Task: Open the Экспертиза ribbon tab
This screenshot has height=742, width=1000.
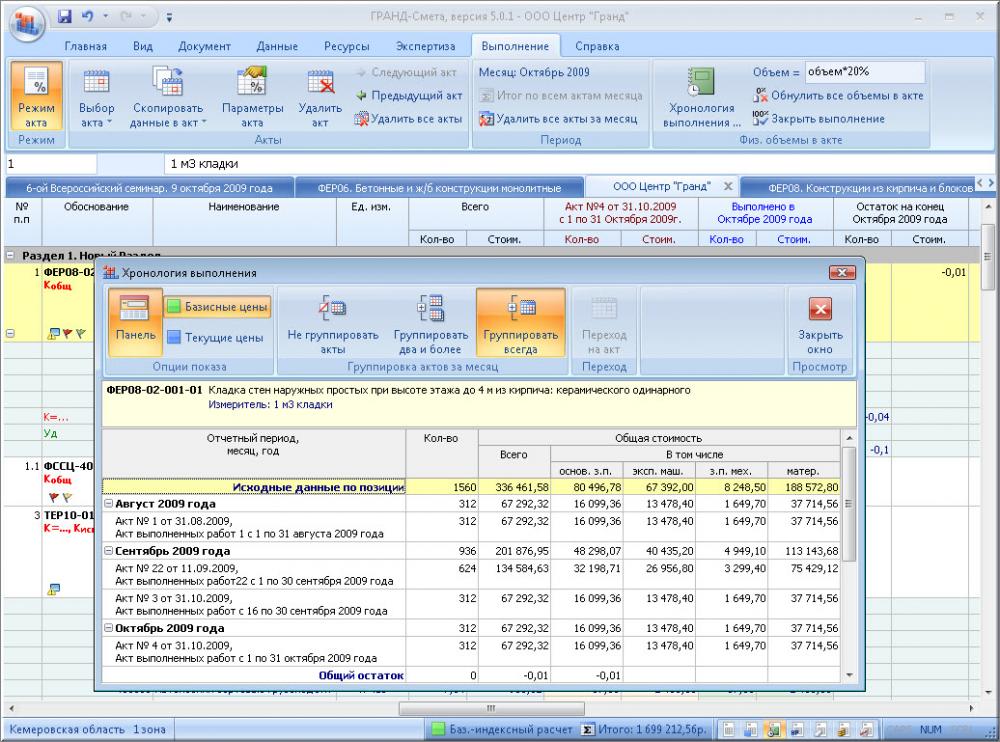Action: (425, 46)
